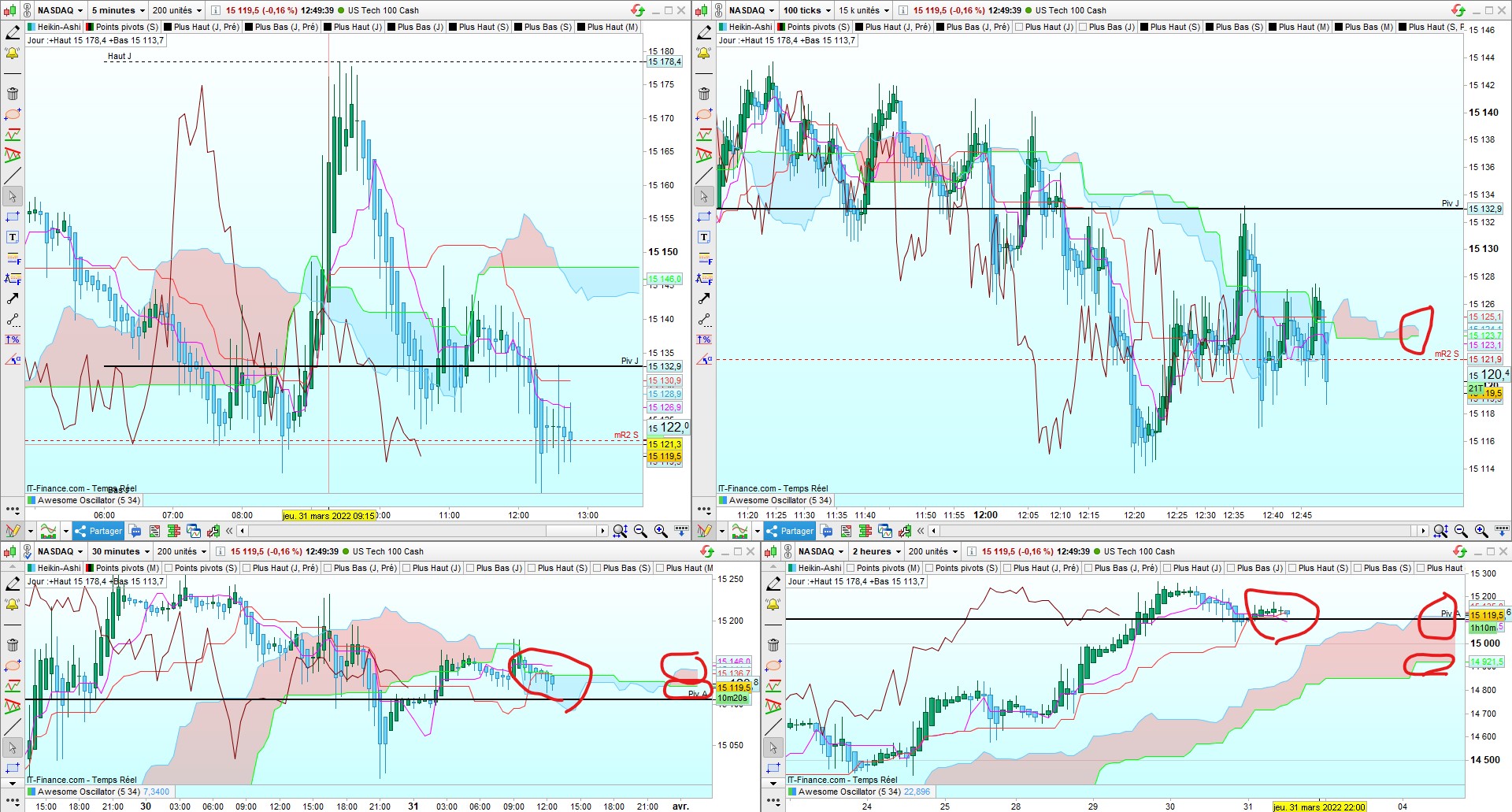Click the trash bin icon in 5 minutes chart
Image resolution: width=1512 pixels, height=812 pixels.
(x=13, y=94)
